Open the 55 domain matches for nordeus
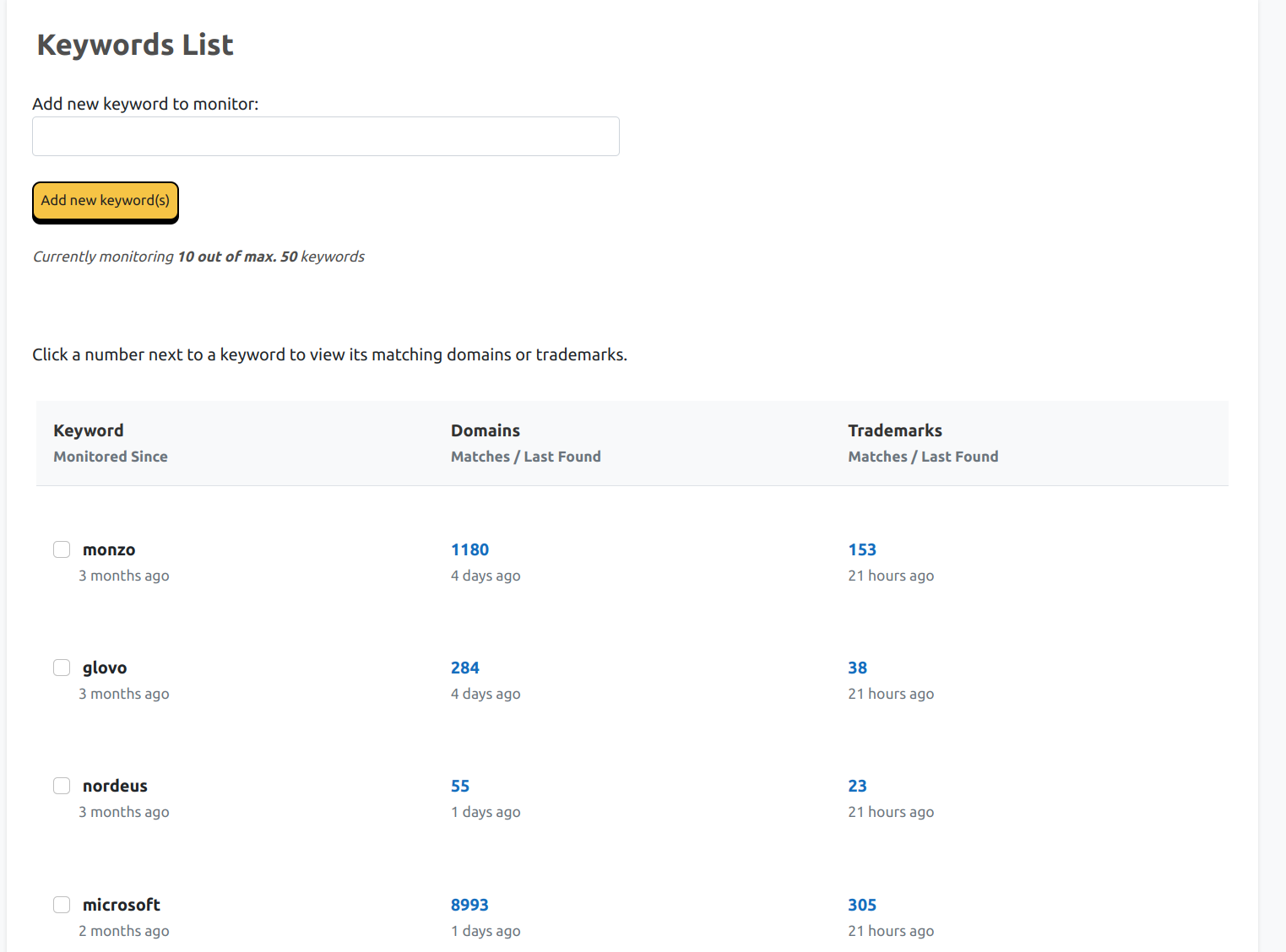The image size is (1286, 952). coord(460,786)
